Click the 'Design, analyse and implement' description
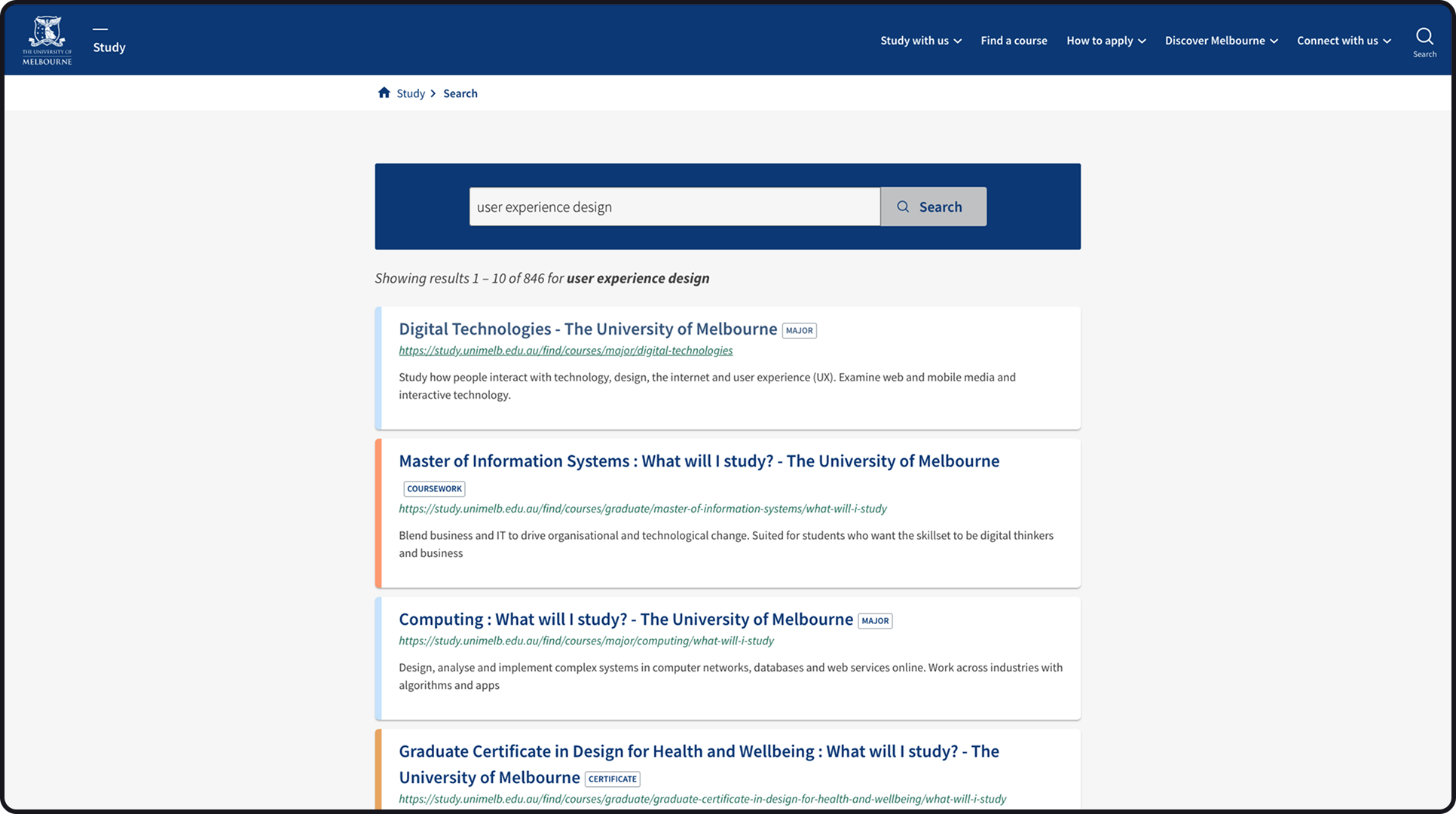Image resolution: width=1456 pixels, height=814 pixels. [730, 676]
